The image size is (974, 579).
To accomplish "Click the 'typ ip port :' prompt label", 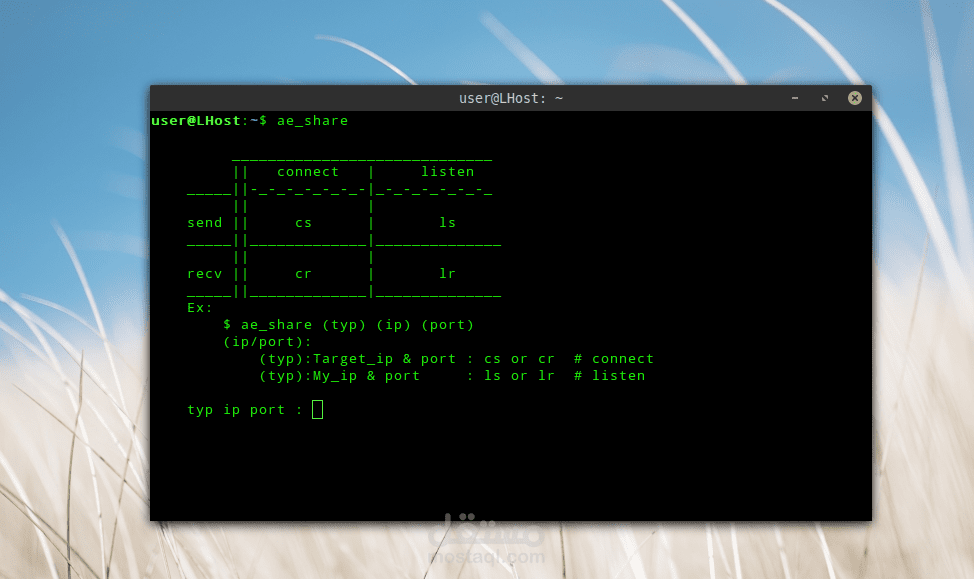I will point(245,410).
